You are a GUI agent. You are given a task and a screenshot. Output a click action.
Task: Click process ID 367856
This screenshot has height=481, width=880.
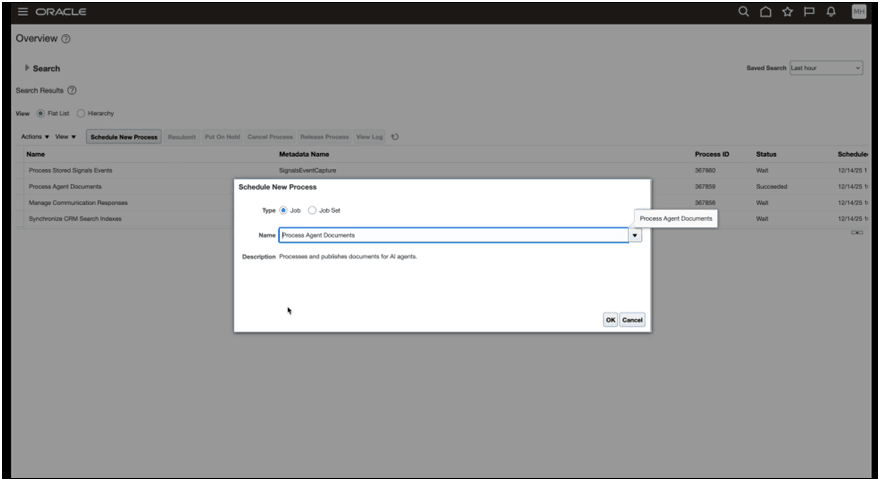tap(705, 203)
